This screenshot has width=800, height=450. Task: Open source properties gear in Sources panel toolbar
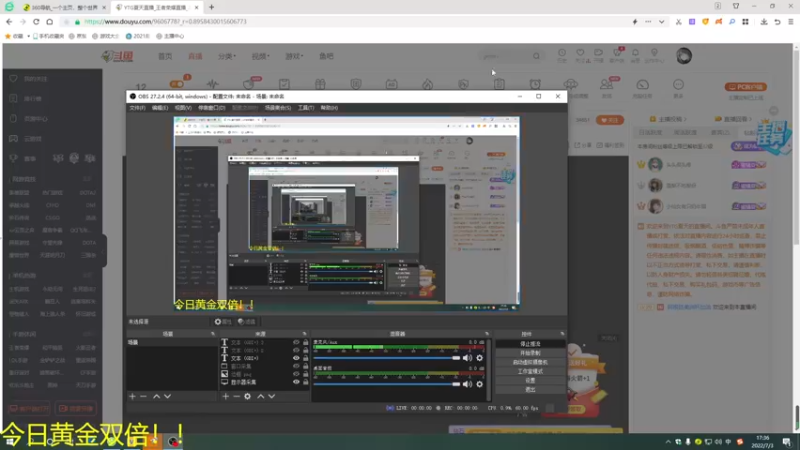pyautogui.click(x=247, y=396)
